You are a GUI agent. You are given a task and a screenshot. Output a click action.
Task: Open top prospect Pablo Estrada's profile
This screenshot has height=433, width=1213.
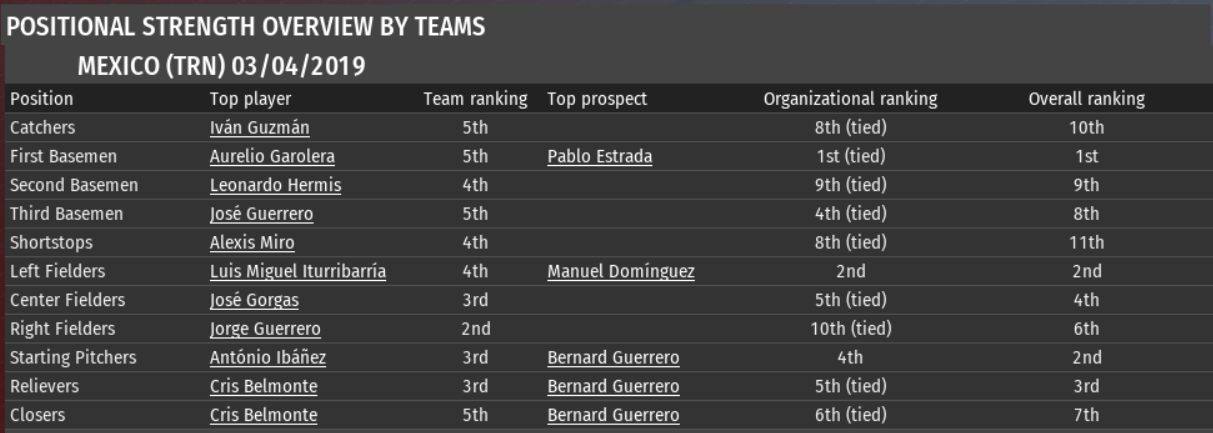(x=600, y=157)
